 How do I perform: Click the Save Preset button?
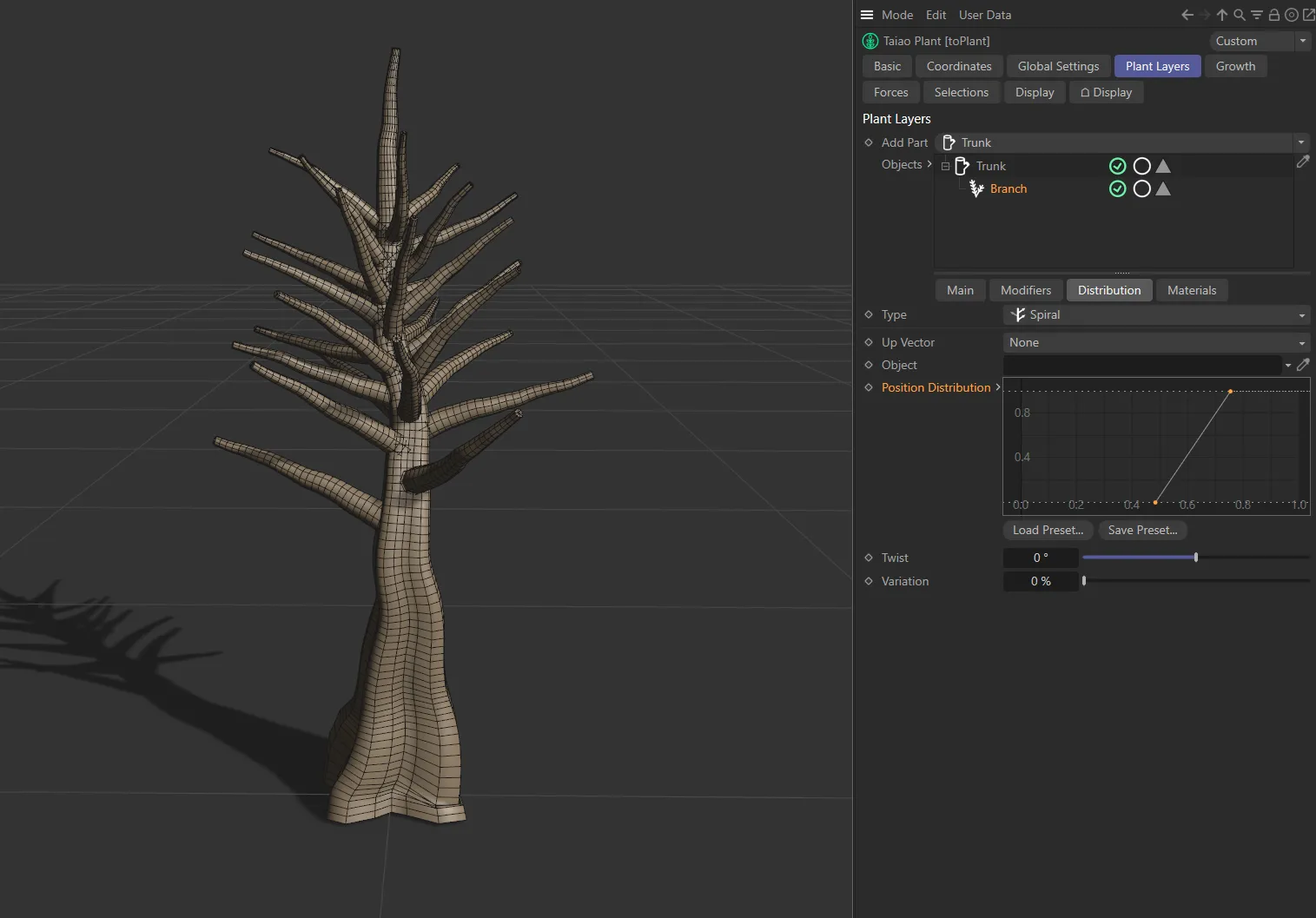(1142, 530)
